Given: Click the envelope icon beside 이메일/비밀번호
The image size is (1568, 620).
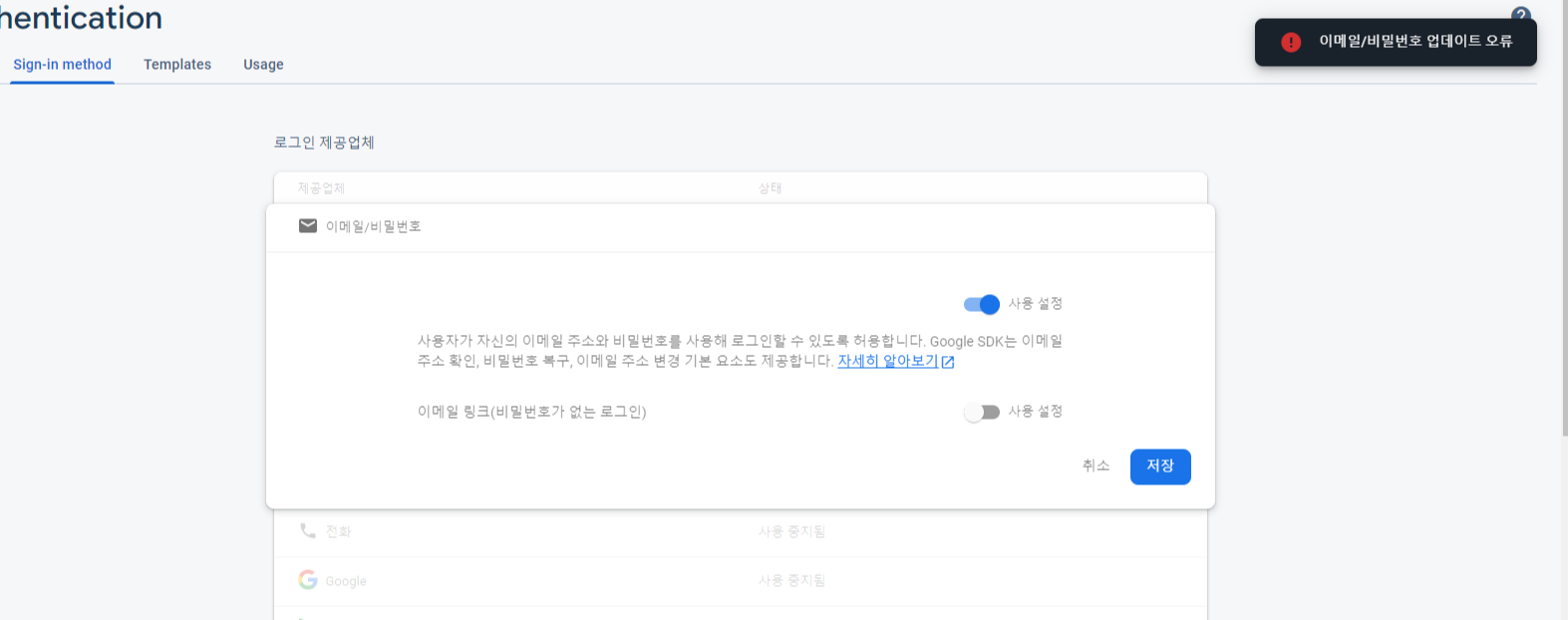Looking at the screenshot, I should (x=308, y=226).
